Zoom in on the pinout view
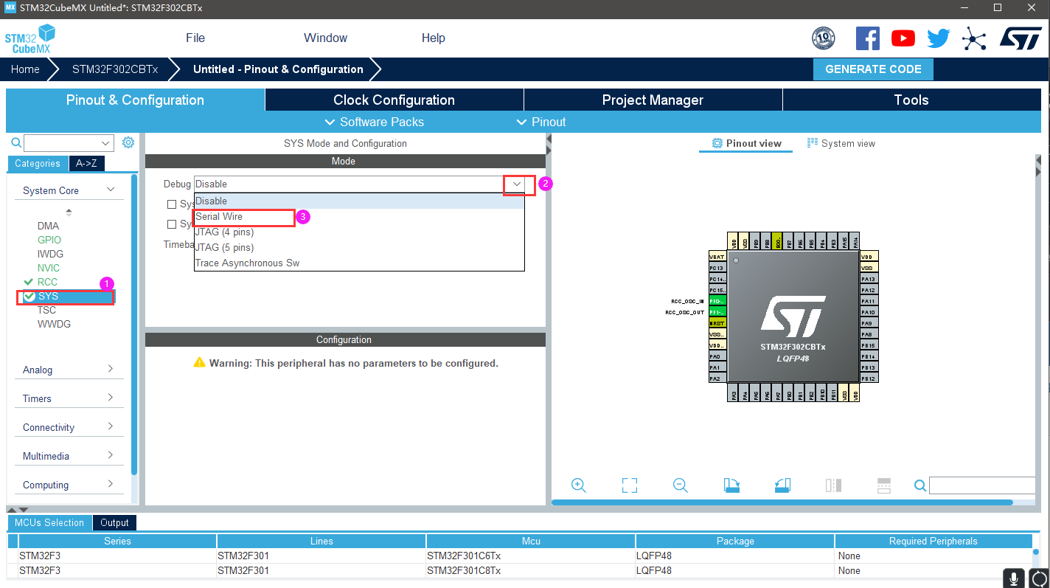 (x=579, y=486)
